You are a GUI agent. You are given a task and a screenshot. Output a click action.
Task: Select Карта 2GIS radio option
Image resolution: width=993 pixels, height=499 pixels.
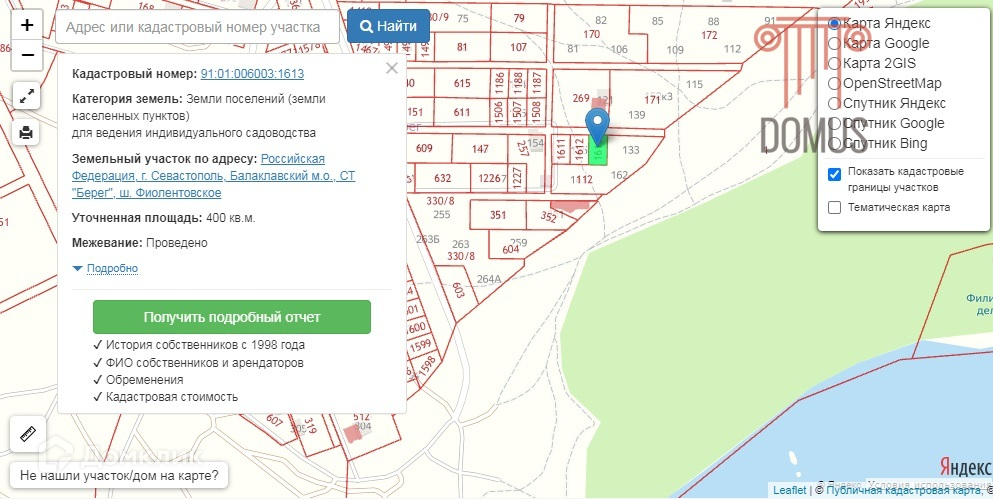pyautogui.click(x=835, y=63)
